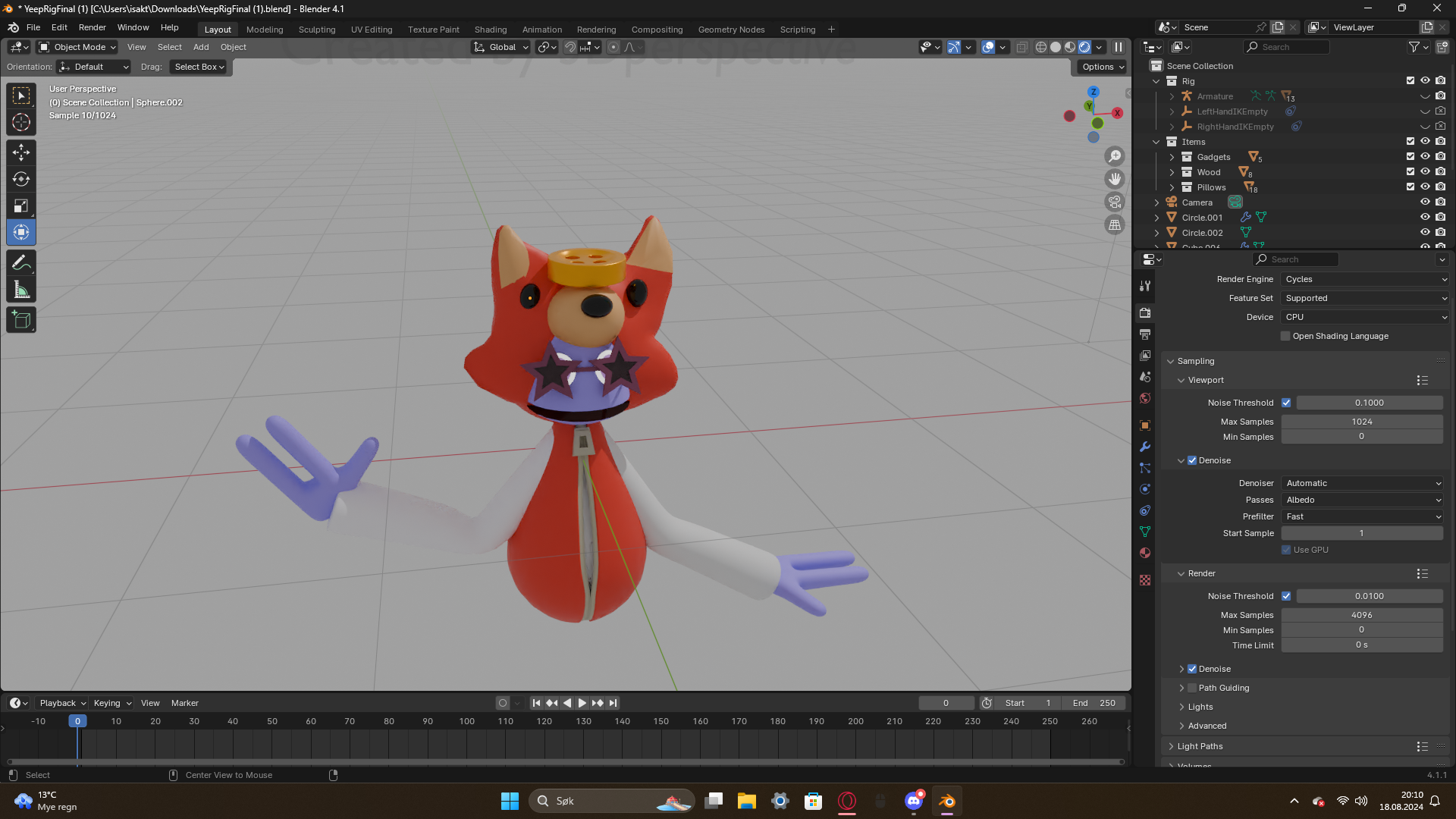Open the Tool properties tab
The image size is (1456, 819).
[1145, 286]
